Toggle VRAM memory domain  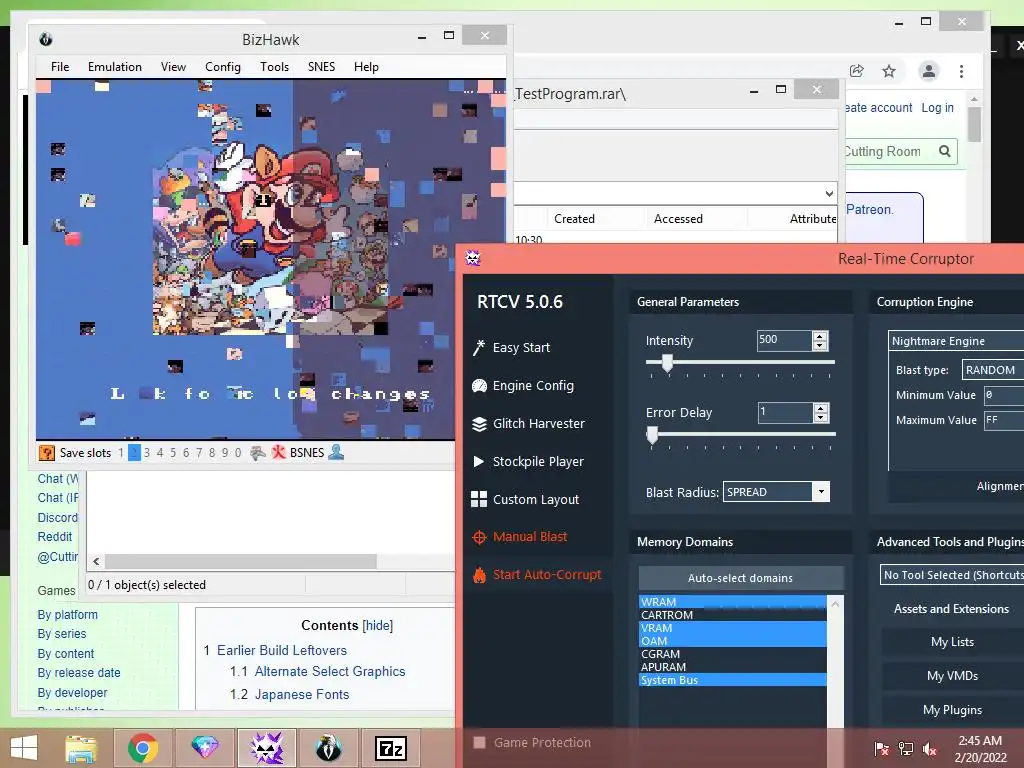click(x=733, y=628)
